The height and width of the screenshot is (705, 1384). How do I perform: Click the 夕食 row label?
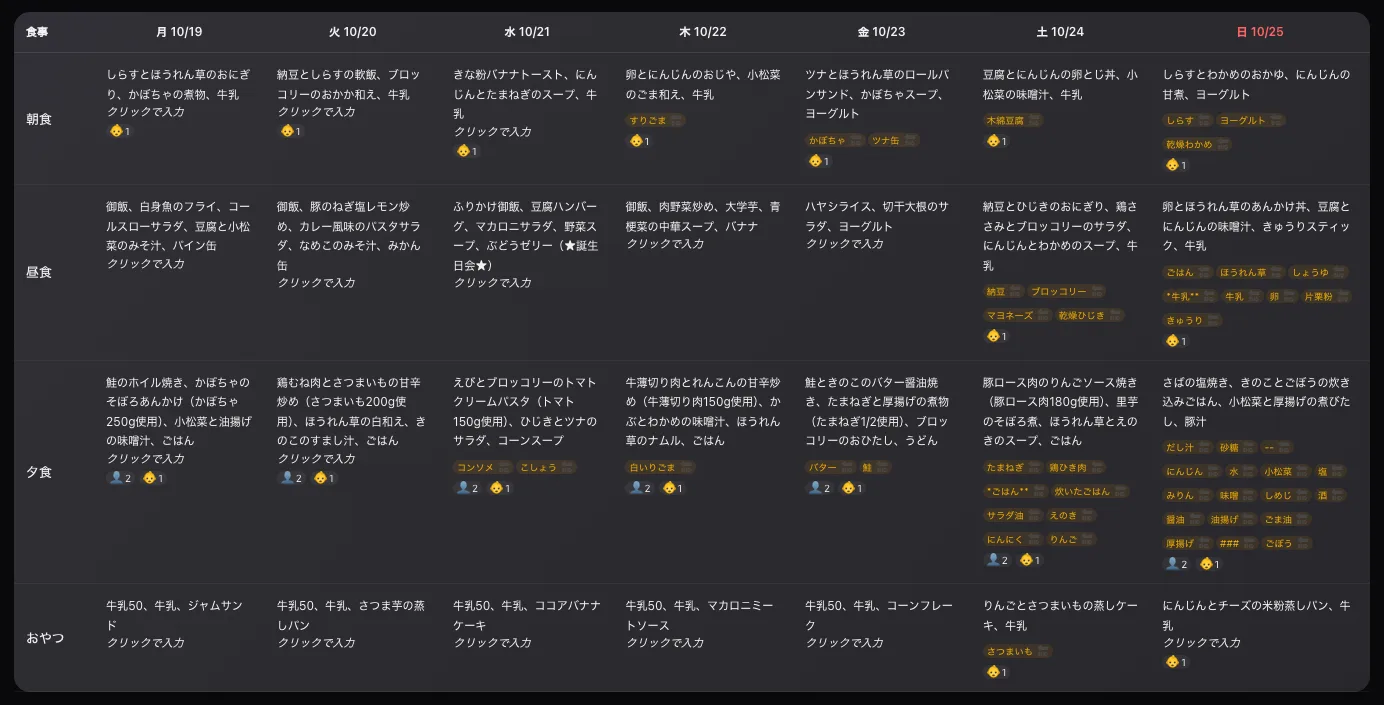pyautogui.click(x=39, y=472)
